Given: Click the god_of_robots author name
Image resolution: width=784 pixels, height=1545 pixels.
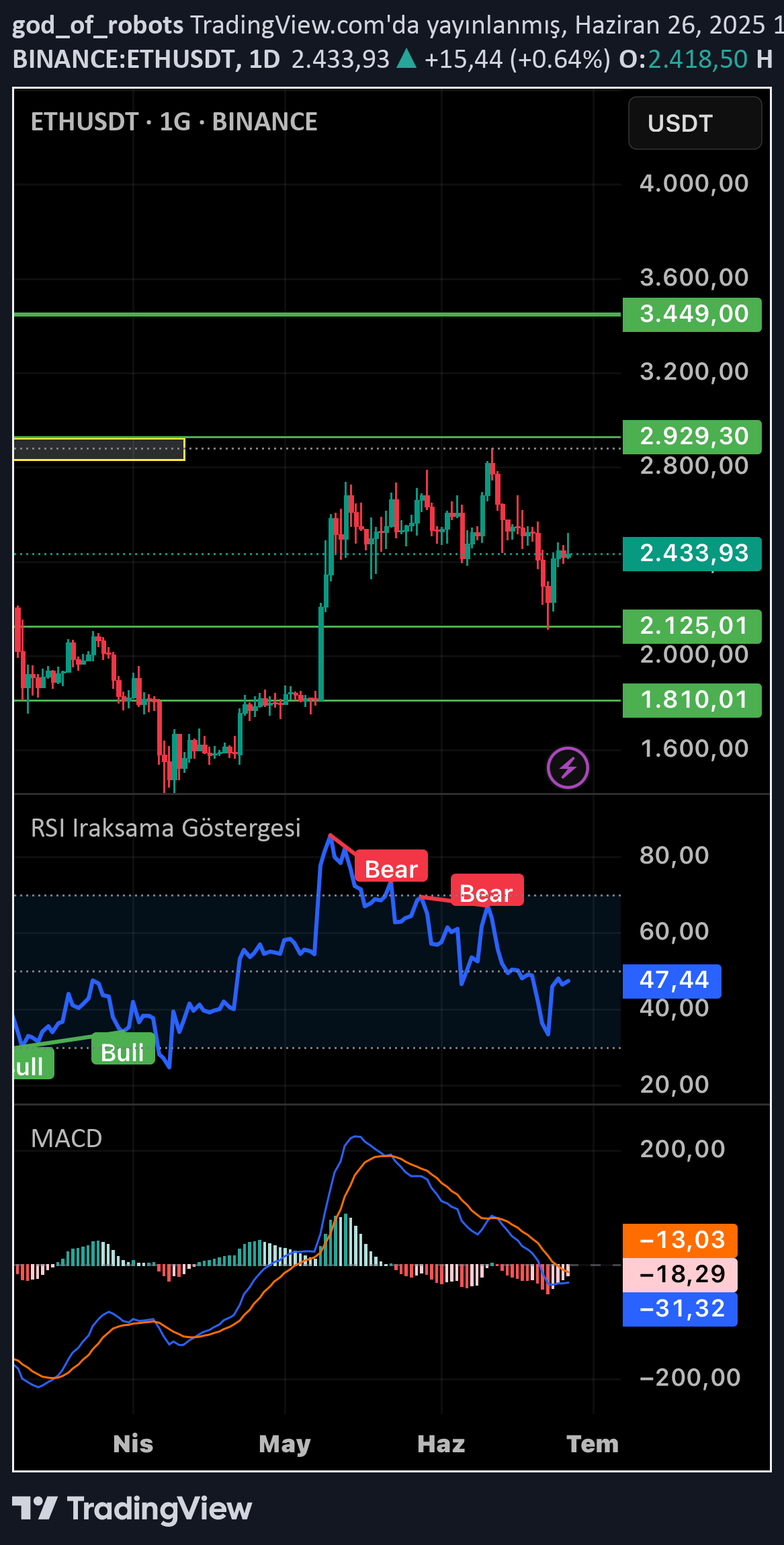Looking at the screenshot, I should coord(98,25).
